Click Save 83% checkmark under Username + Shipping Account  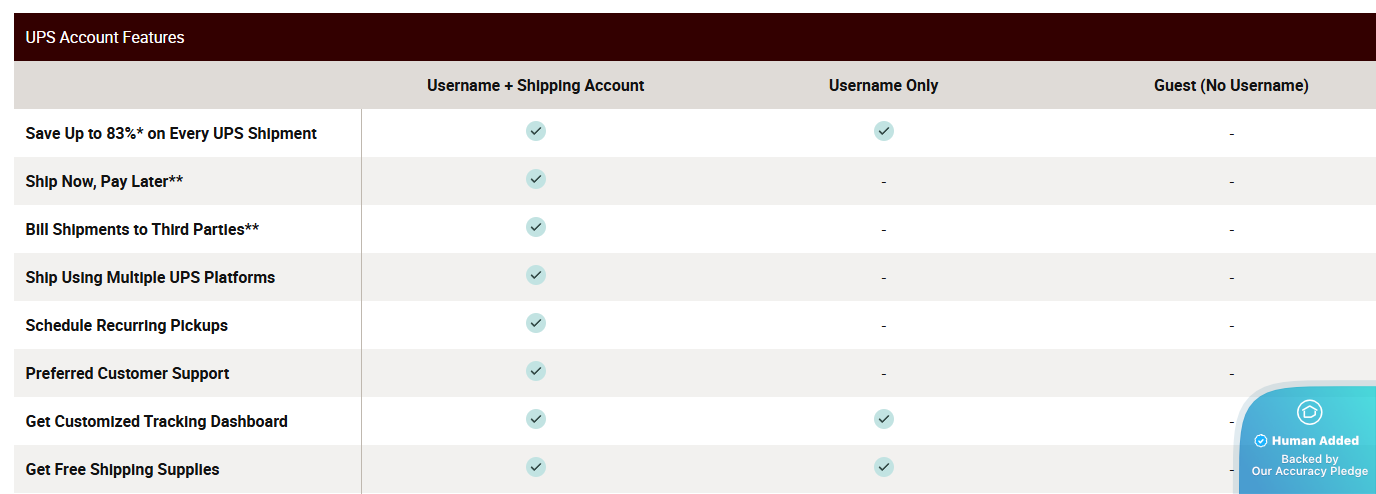536,131
